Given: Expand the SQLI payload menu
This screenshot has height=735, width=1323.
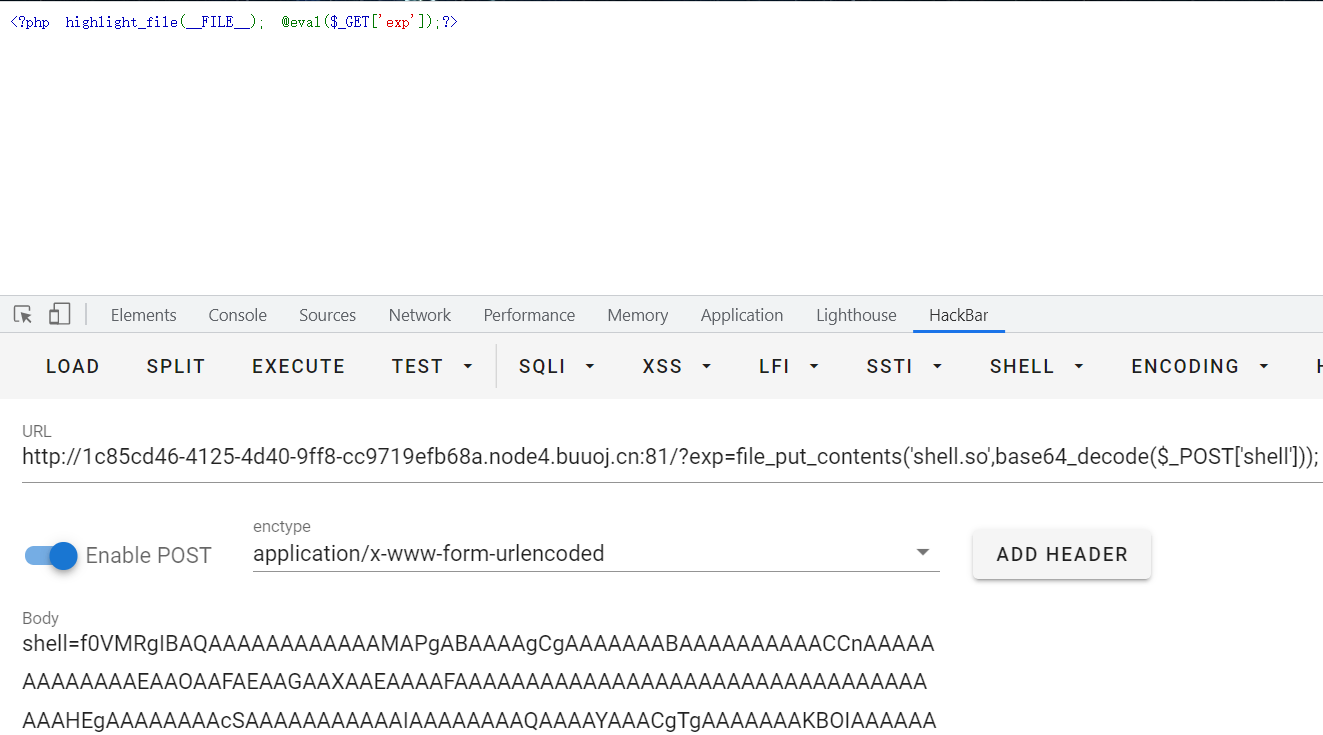Looking at the screenshot, I should [557, 366].
